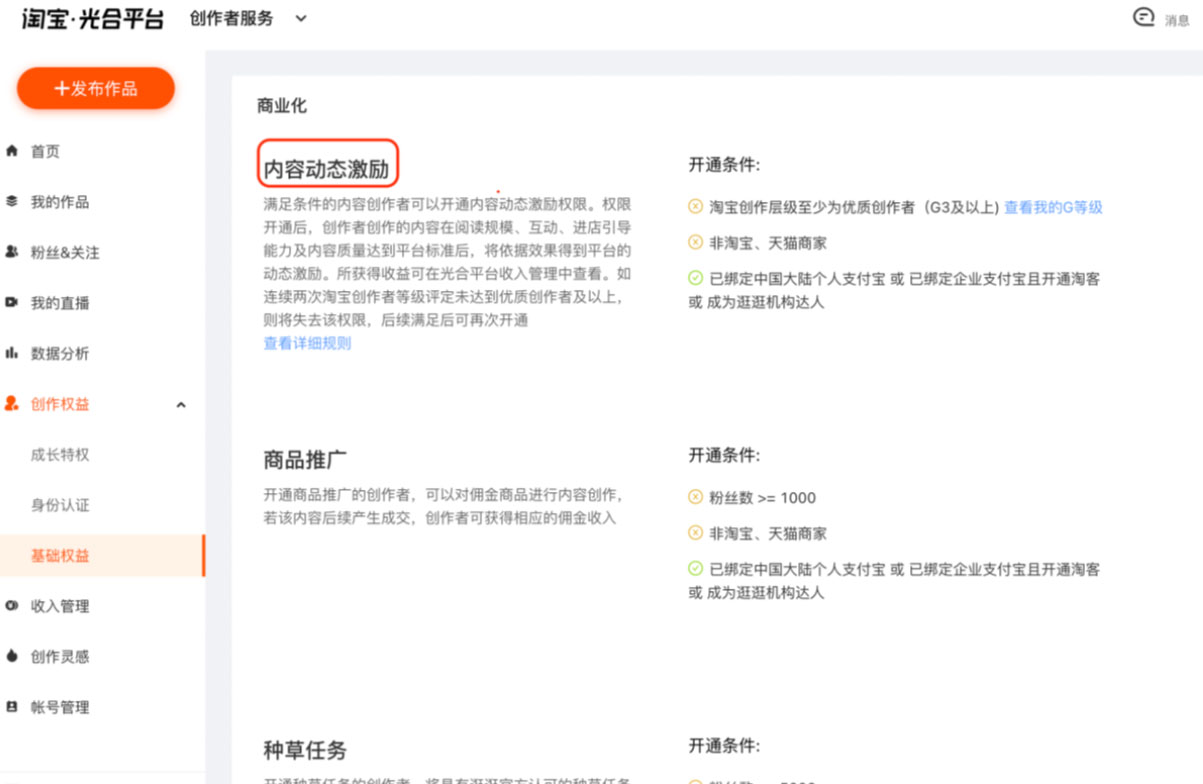
Task: Open the 消息 message icon top right
Action: pos(1143,18)
